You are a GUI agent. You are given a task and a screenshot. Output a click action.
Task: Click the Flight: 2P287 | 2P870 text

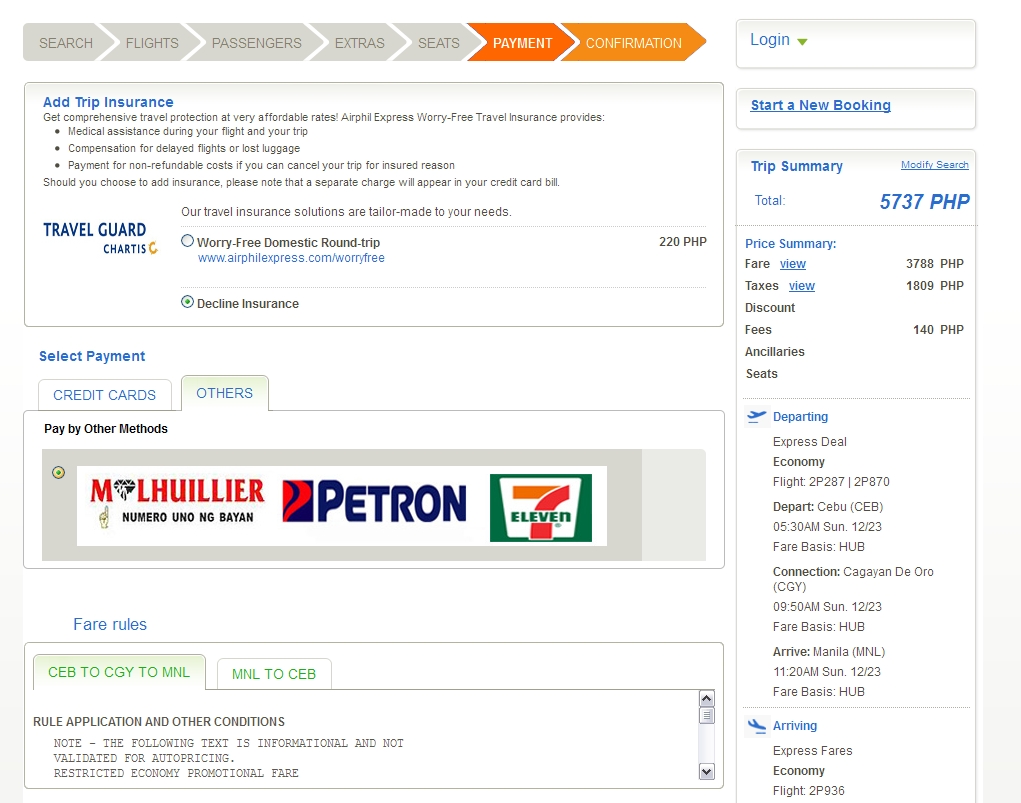pyautogui.click(x=831, y=482)
